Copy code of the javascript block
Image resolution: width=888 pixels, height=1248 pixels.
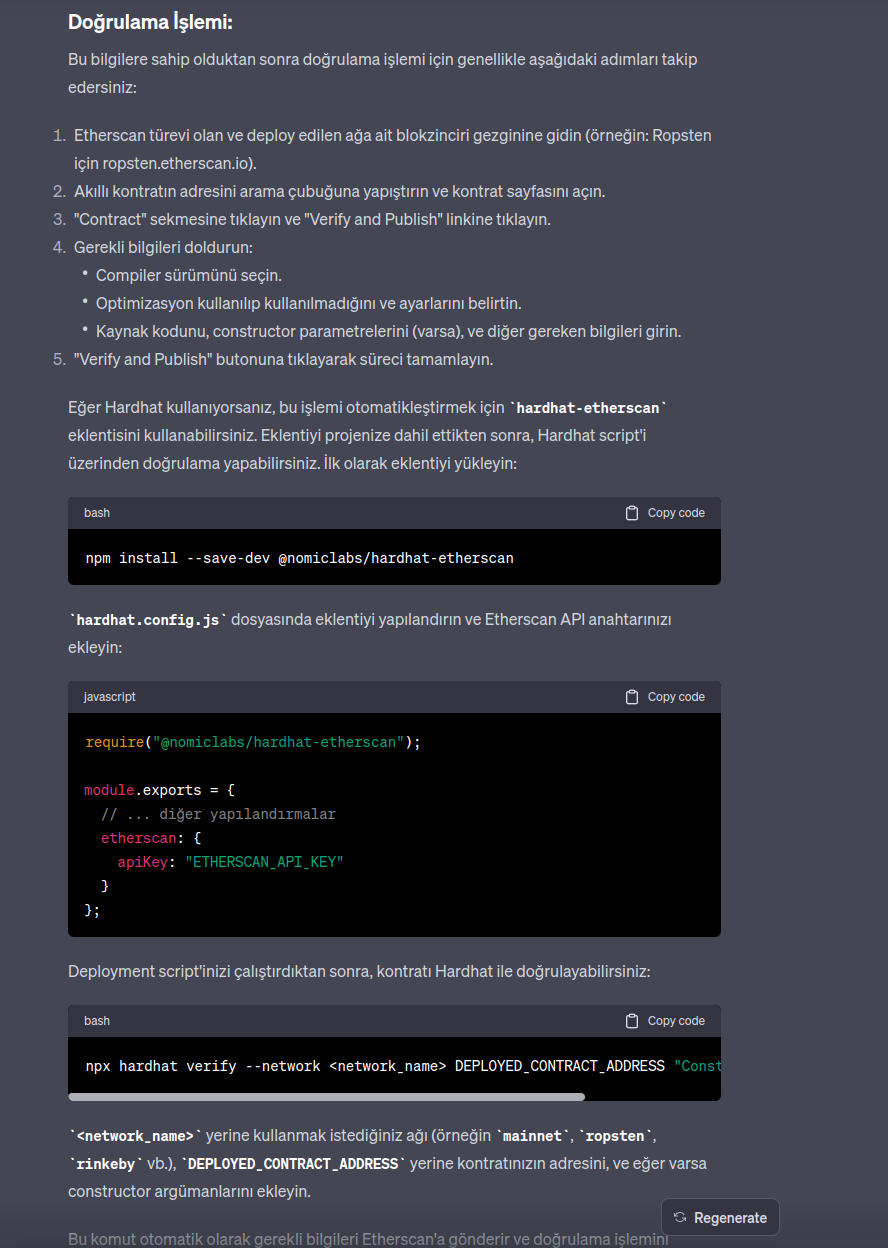[x=665, y=697]
